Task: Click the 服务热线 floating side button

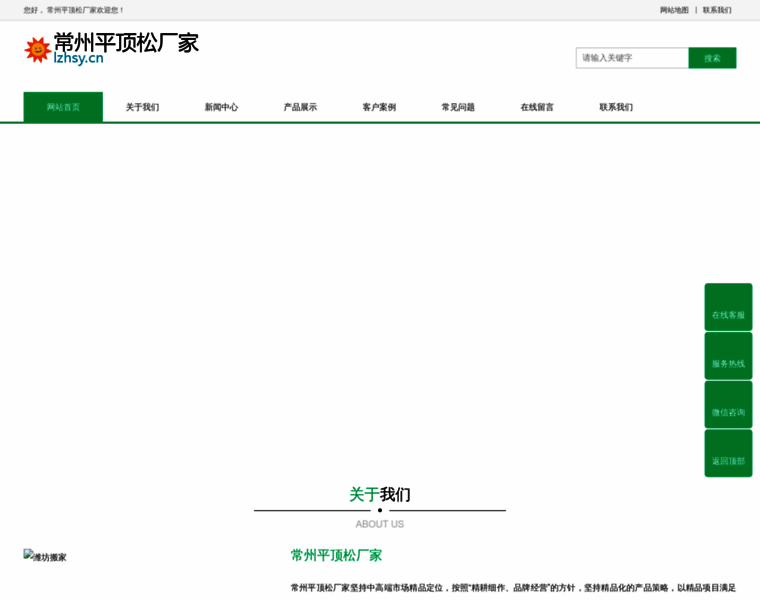Action: coord(728,356)
